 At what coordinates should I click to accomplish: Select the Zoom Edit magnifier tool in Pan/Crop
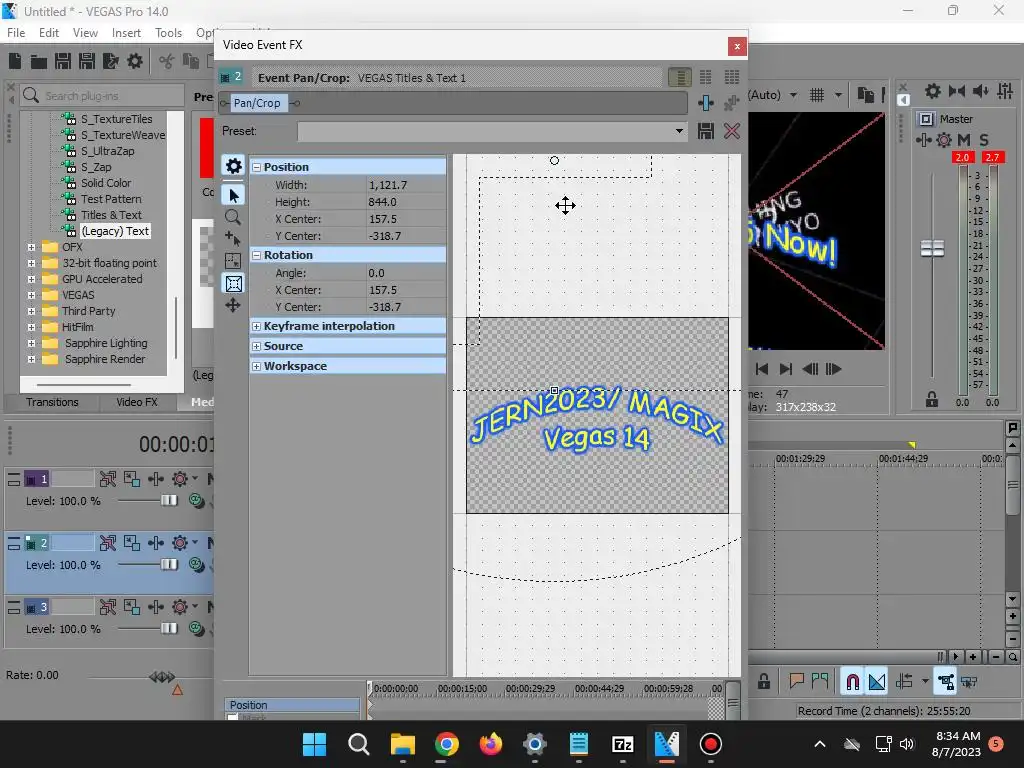coord(232,217)
